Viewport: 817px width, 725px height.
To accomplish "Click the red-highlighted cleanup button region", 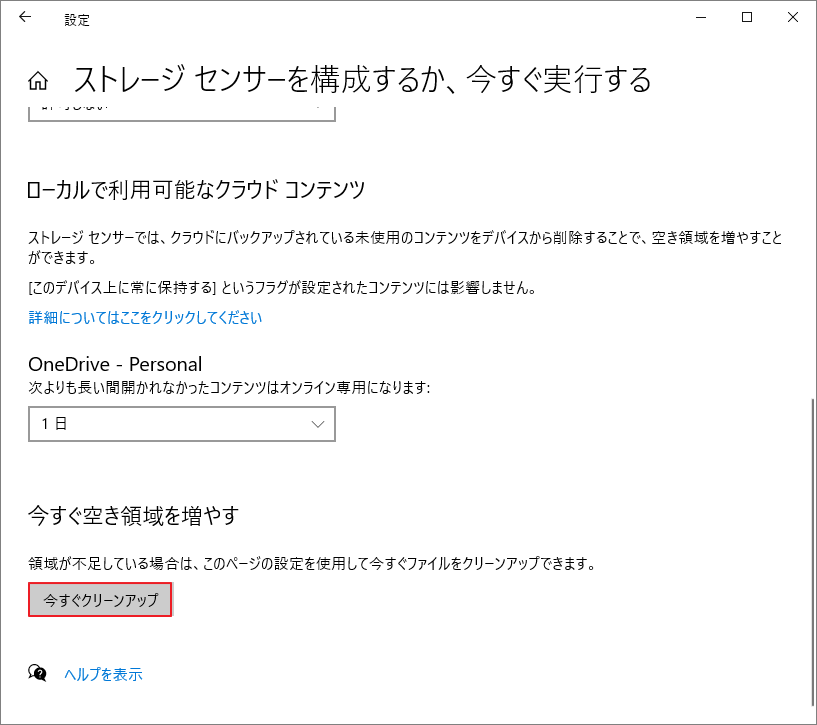I will click(99, 599).
